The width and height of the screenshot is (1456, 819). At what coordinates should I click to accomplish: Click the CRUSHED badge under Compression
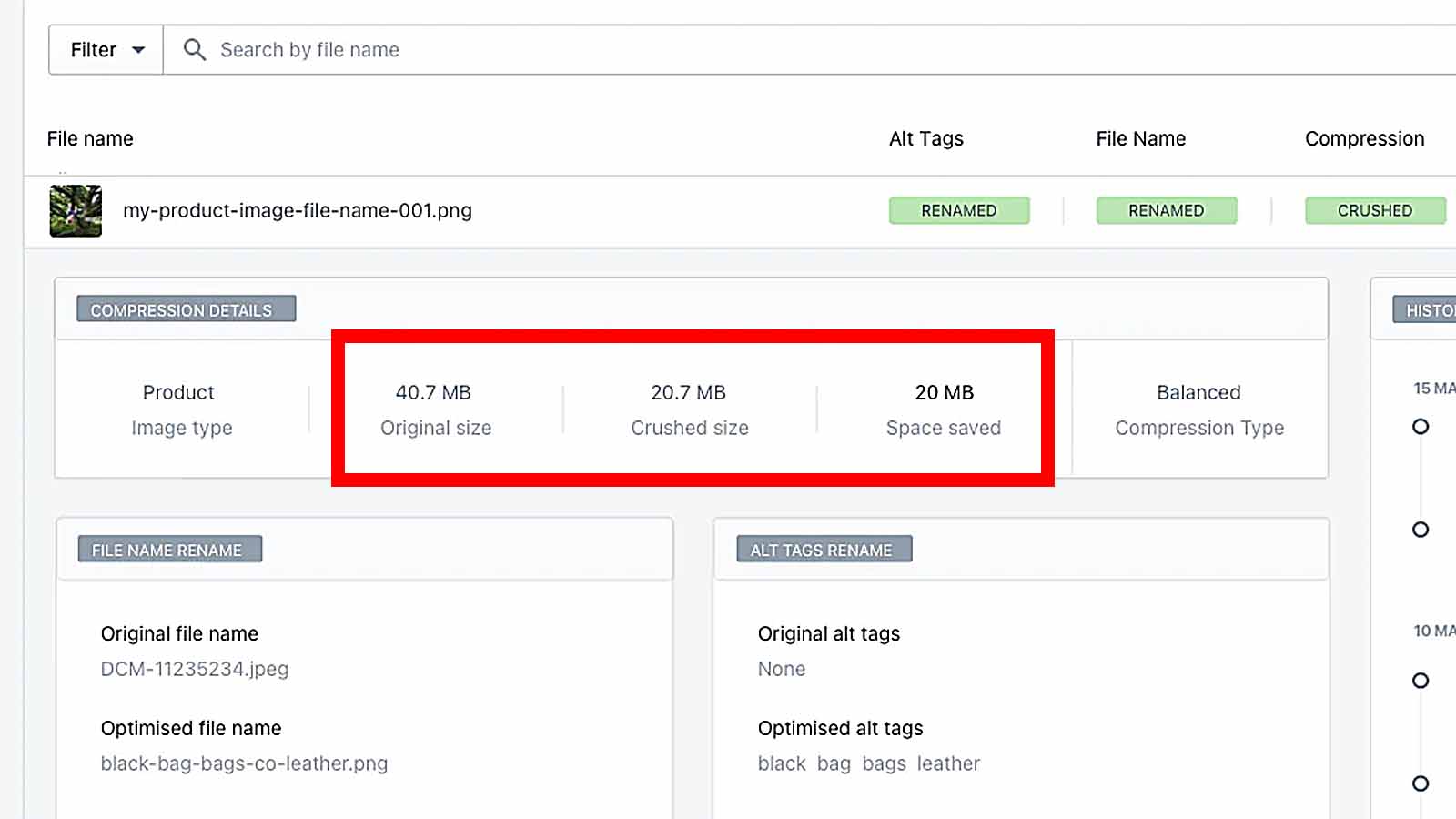[1375, 210]
